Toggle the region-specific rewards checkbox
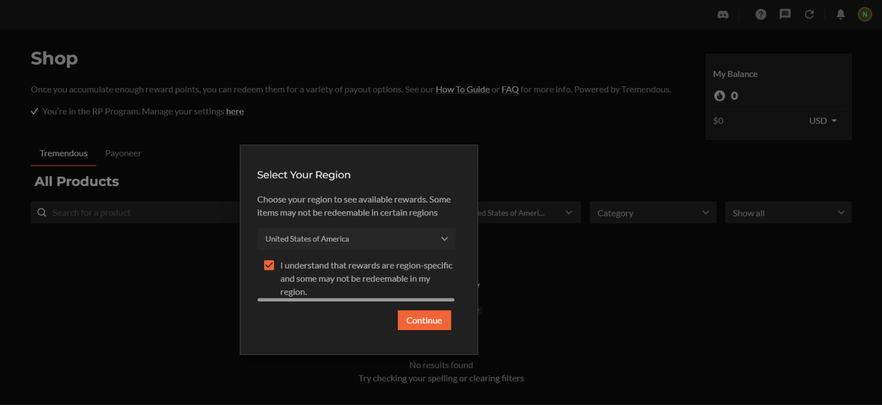This screenshot has height=405, width=882. [269, 265]
